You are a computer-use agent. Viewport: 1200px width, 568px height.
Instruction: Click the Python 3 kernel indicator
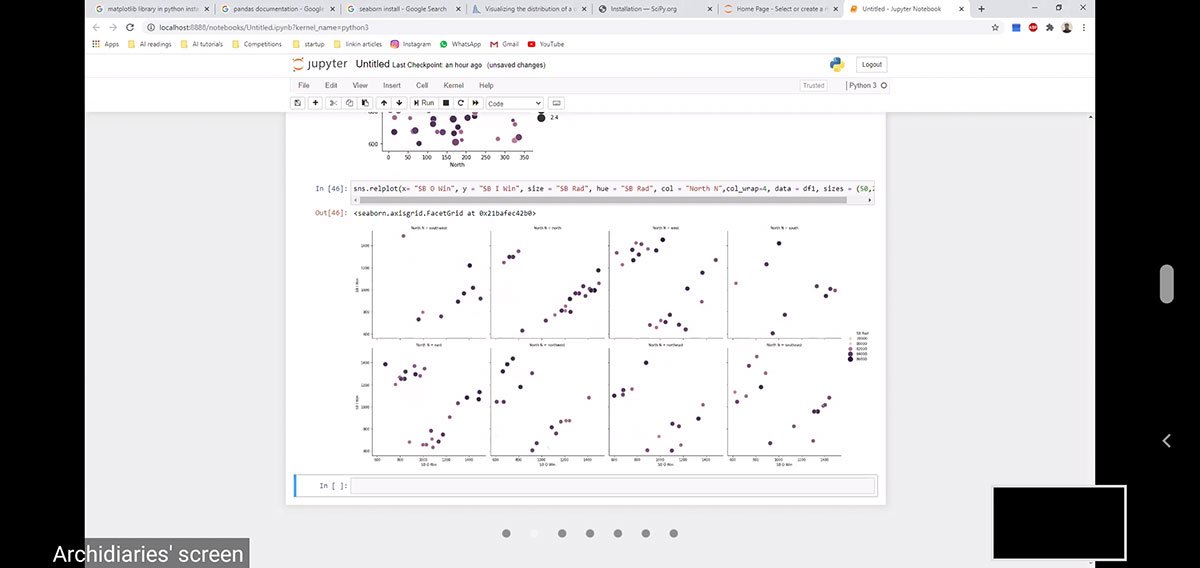(x=867, y=86)
